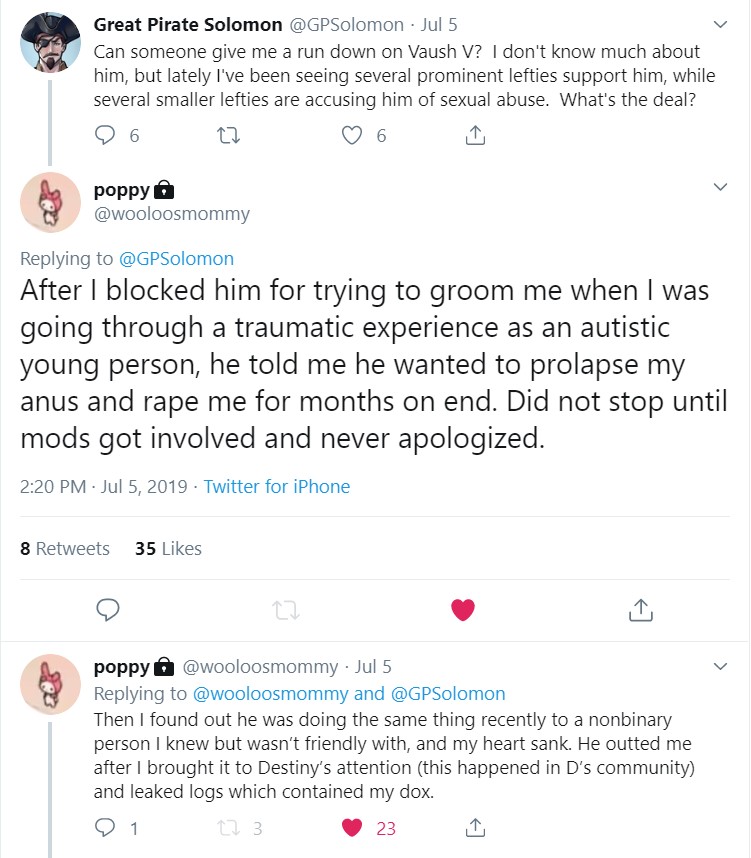View the 8 Retweets list

(65, 548)
